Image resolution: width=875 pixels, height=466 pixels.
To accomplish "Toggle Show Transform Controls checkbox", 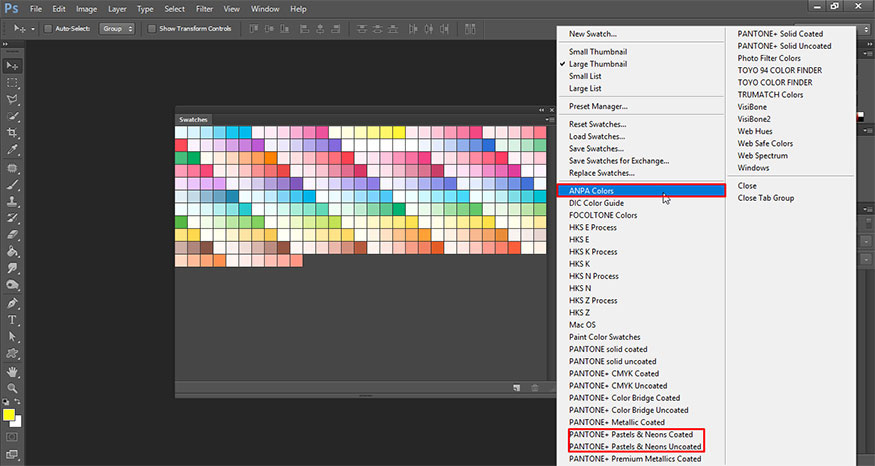I will tap(152, 29).
